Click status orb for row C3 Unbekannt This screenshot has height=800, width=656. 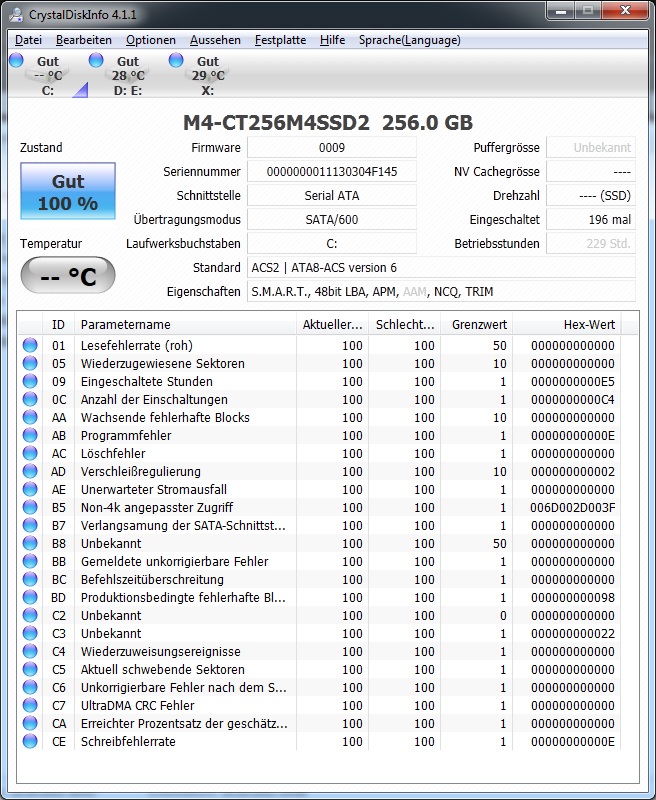30,633
